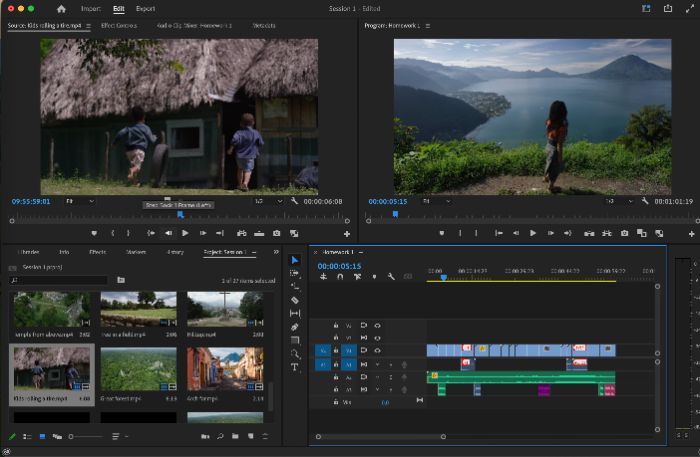This screenshot has width=700, height=457.
Task: Expand hidden panel tabs chevrons
Action: [276, 252]
